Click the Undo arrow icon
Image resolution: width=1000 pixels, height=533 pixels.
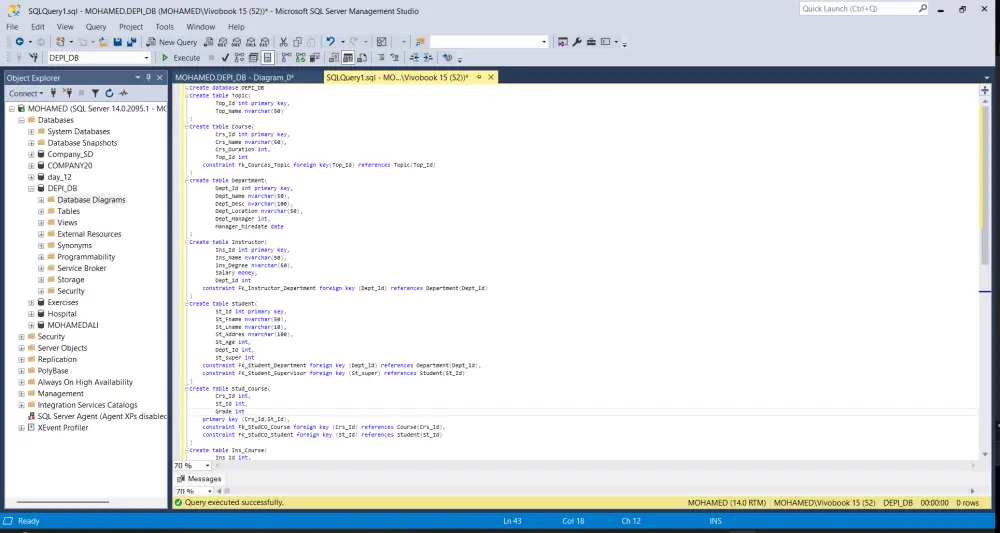(x=330, y=42)
